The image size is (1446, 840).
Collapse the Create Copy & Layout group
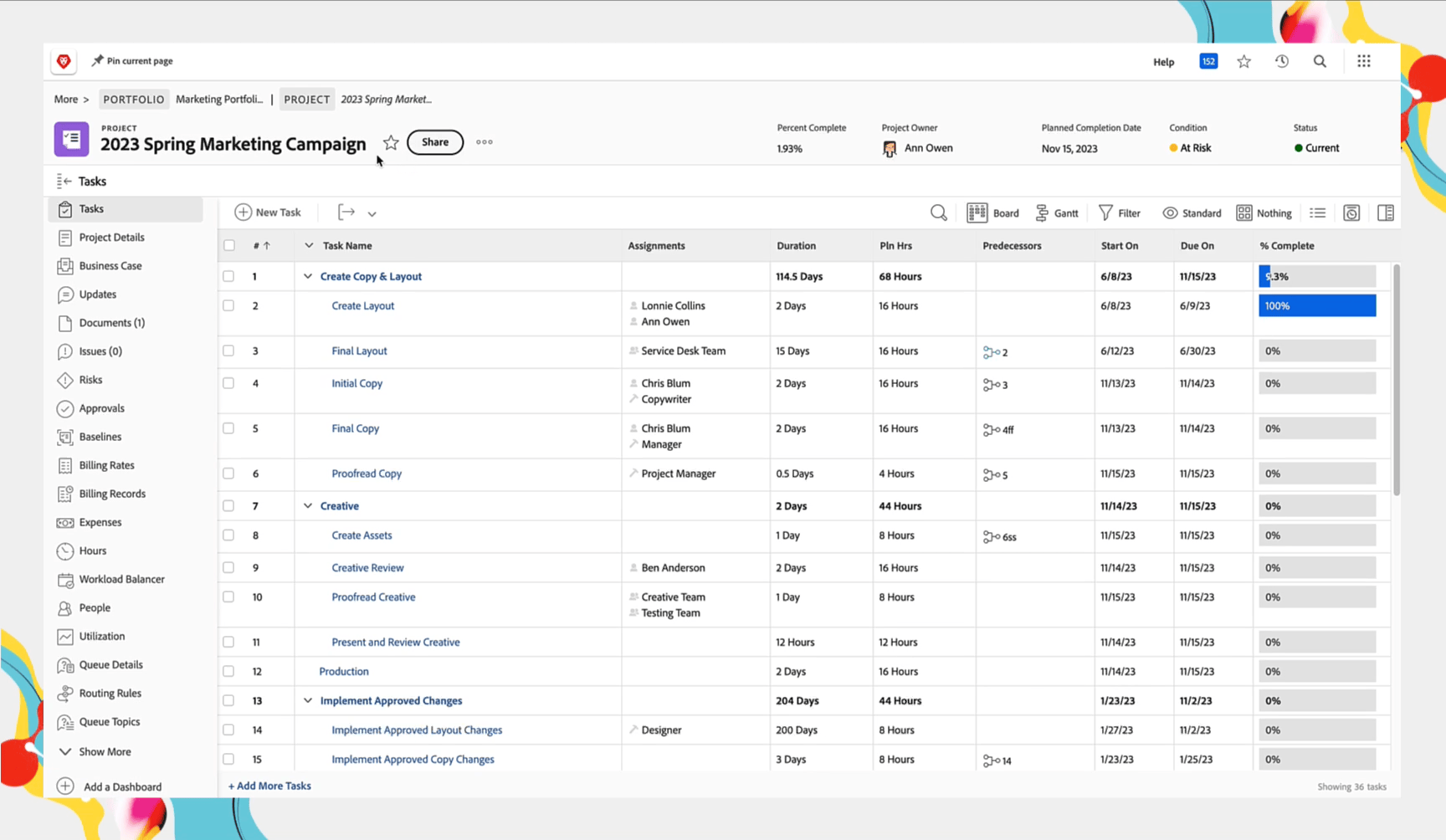pos(308,276)
